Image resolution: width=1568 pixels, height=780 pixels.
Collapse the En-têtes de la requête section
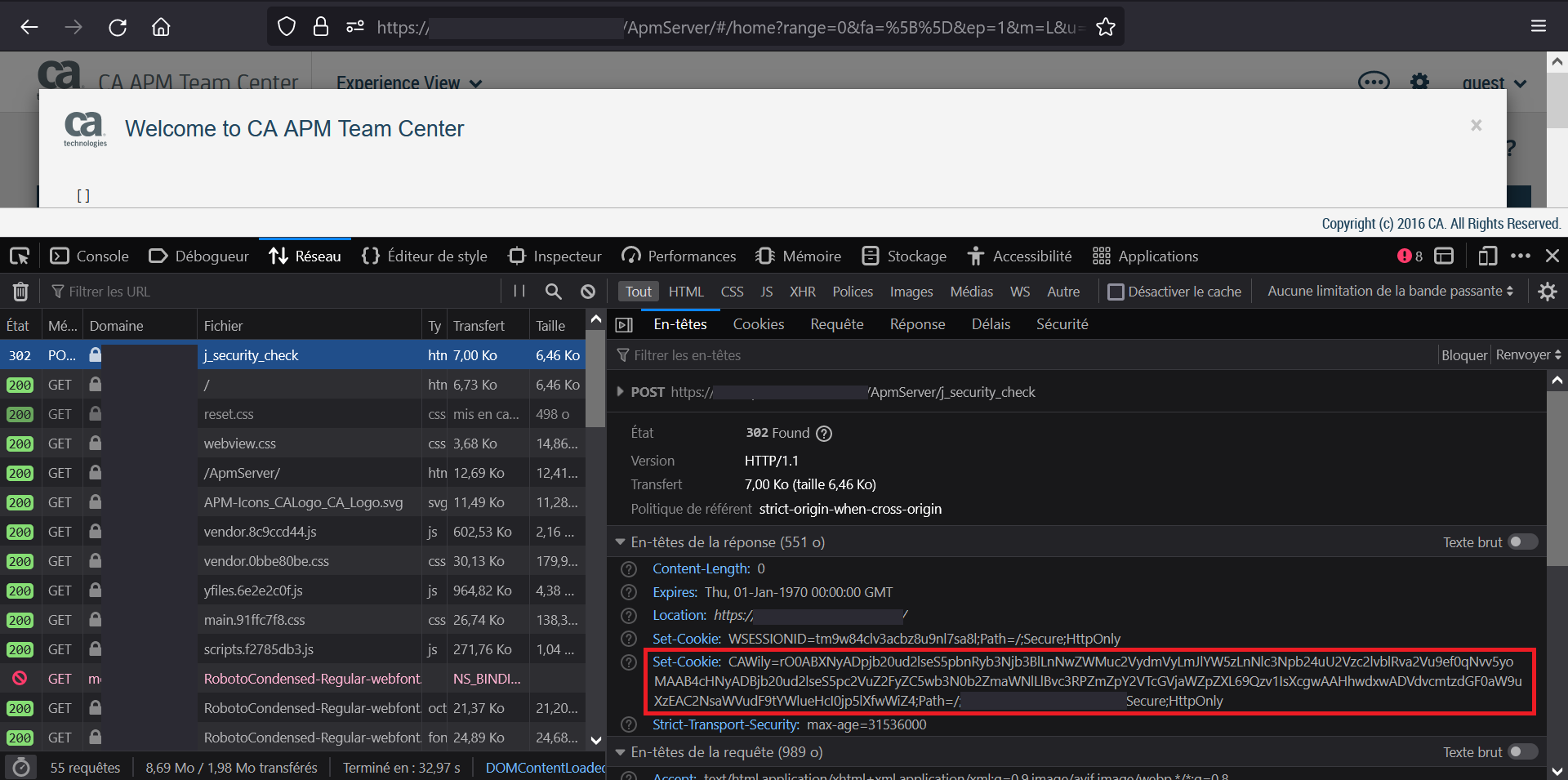pos(621,752)
